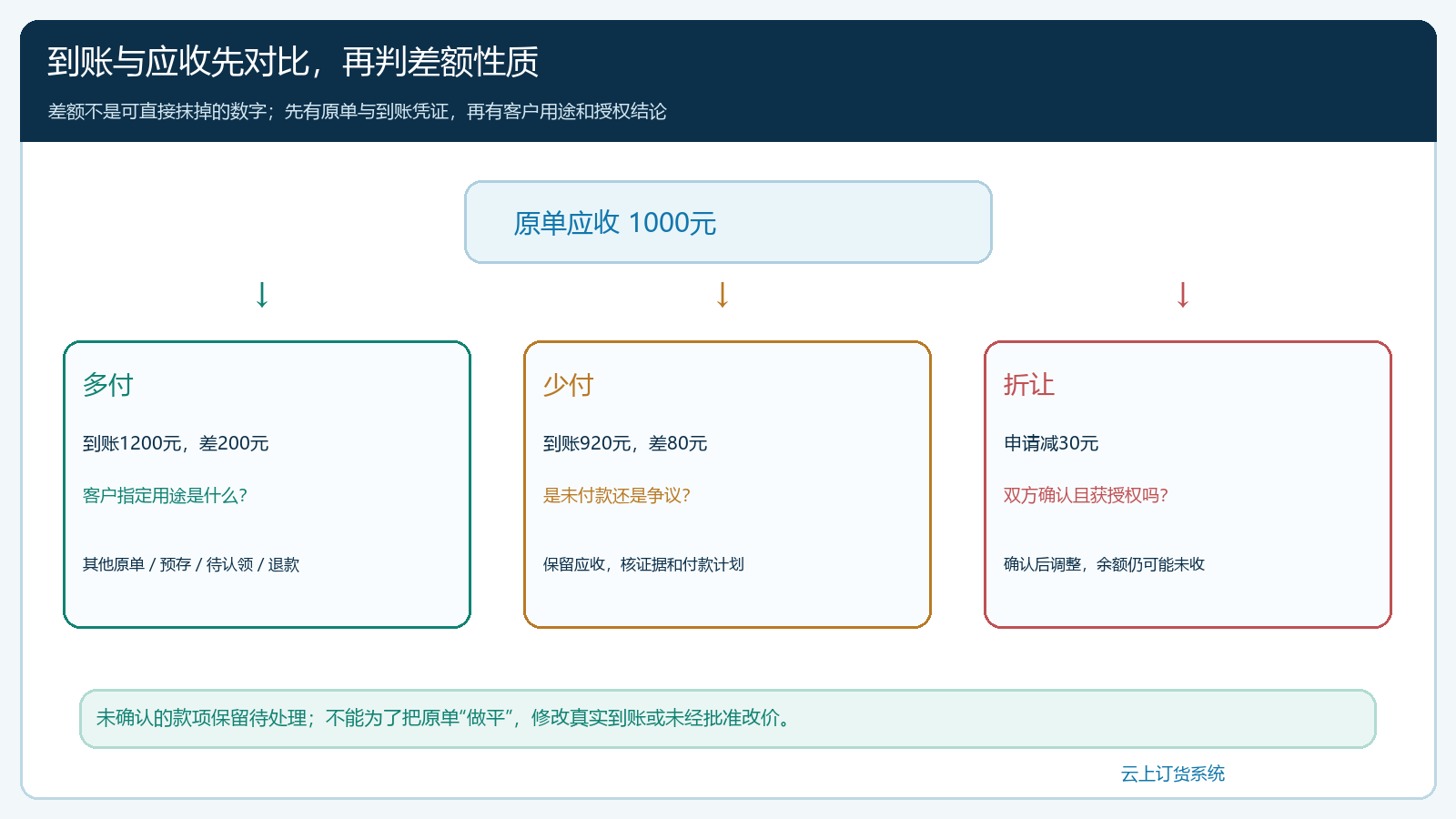1456x819 pixels.
Task: Click the note starting with 未确认的款项保留待处理
Action: 728,719
